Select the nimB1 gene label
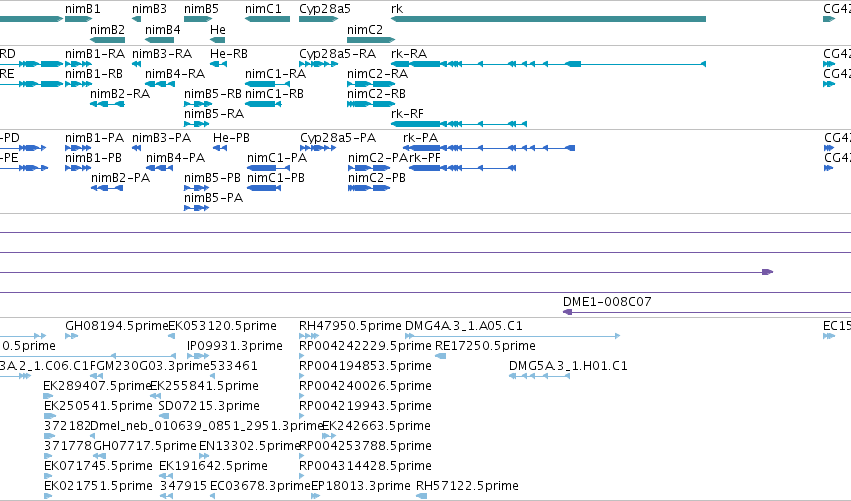This screenshot has width=851, height=501. tap(82, 9)
